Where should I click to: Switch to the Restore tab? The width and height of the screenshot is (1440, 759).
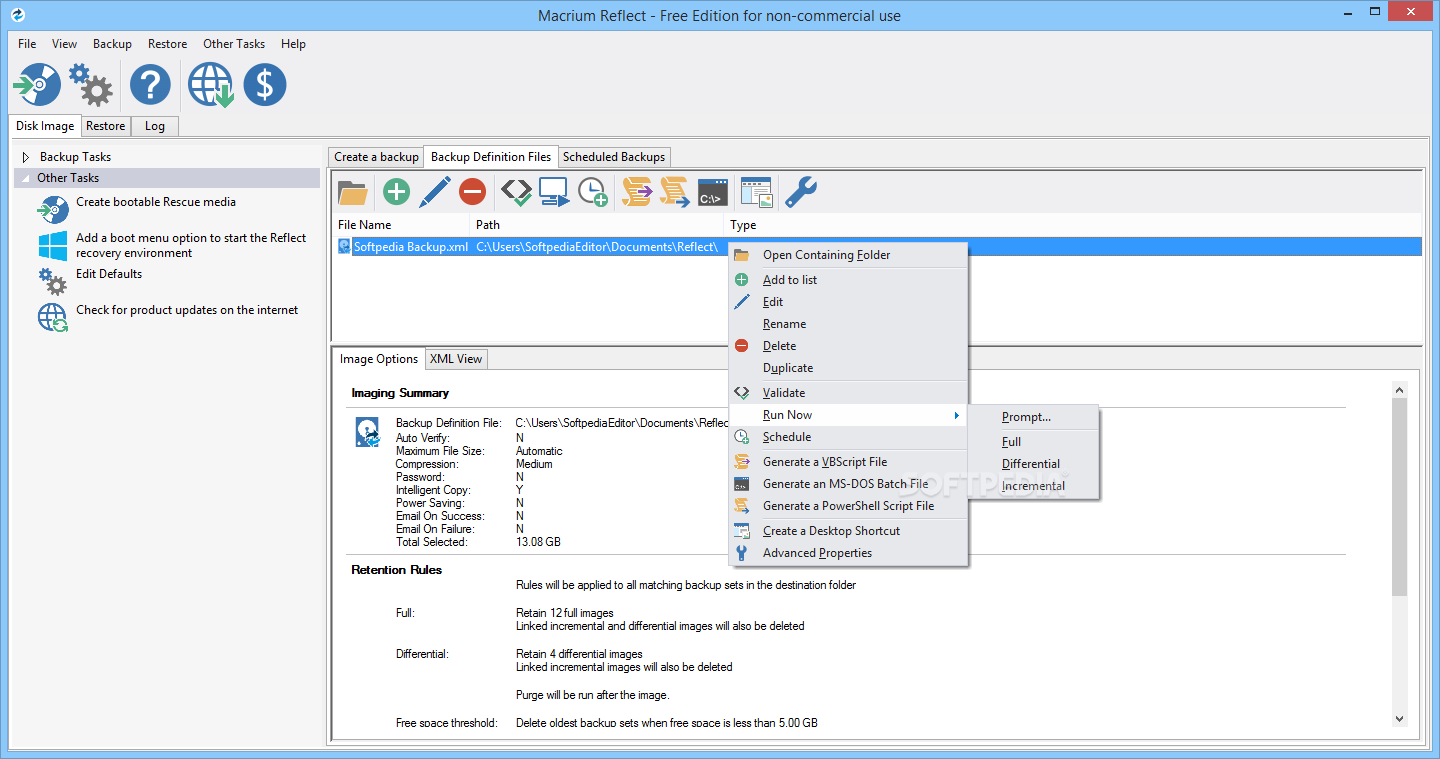[x=106, y=126]
